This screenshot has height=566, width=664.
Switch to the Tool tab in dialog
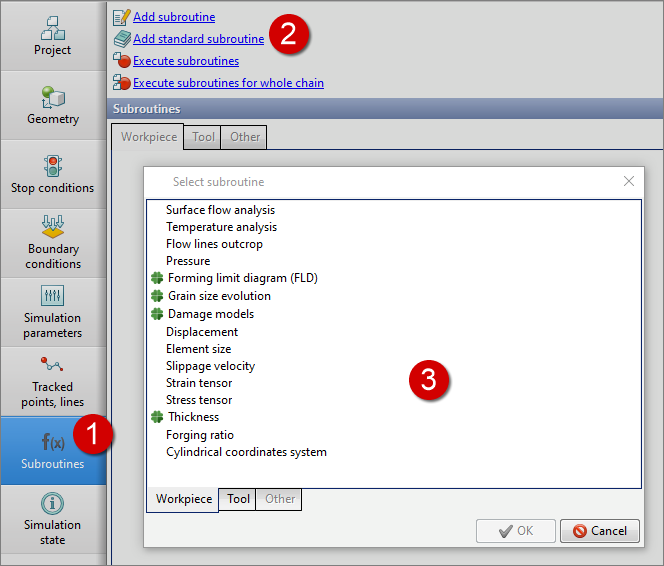[238, 499]
